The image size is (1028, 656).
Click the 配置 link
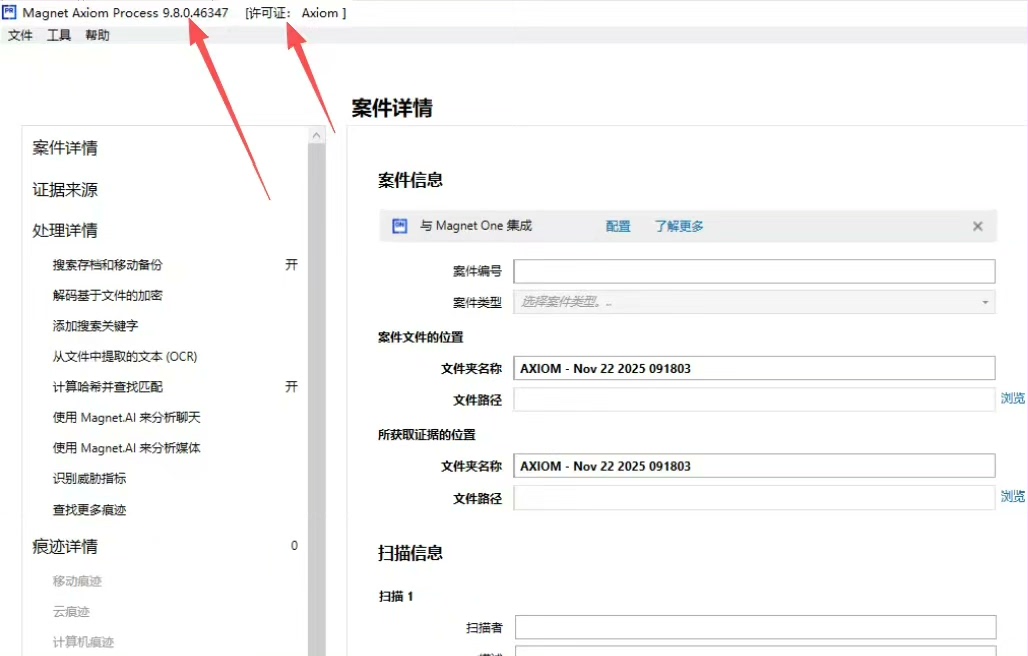(x=618, y=226)
